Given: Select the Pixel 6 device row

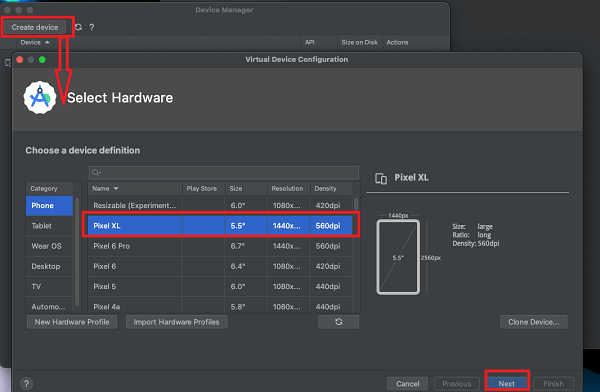Looking at the screenshot, I should (x=220, y=266).
